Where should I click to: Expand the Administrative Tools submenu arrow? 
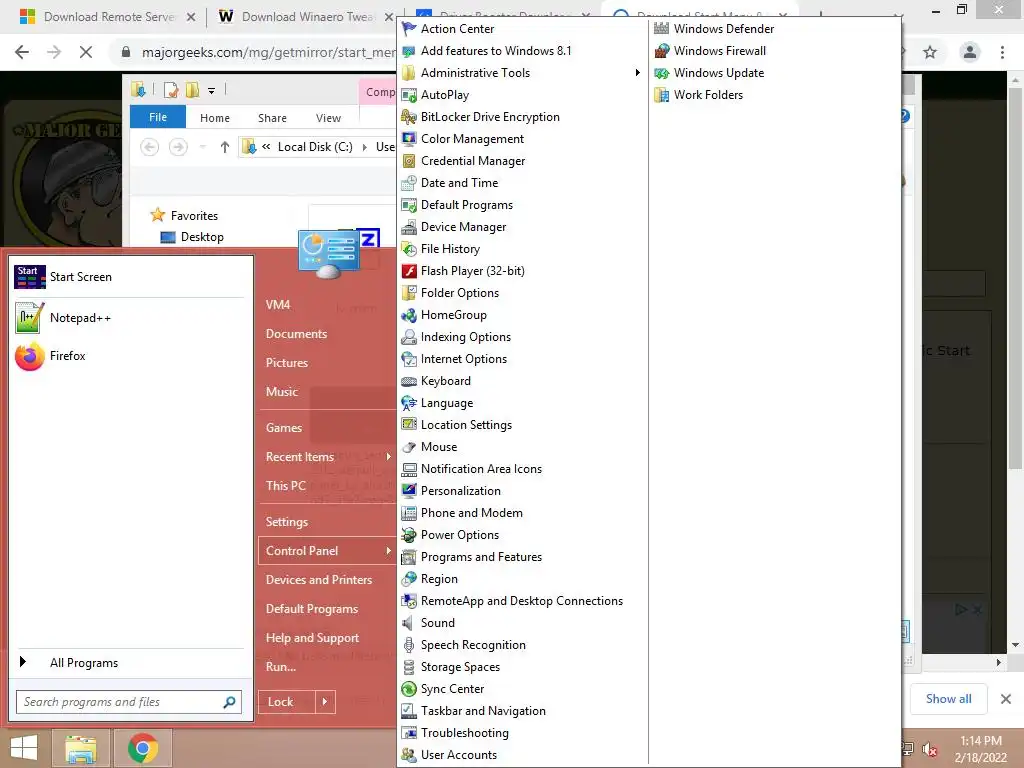[x=637, y=72]
